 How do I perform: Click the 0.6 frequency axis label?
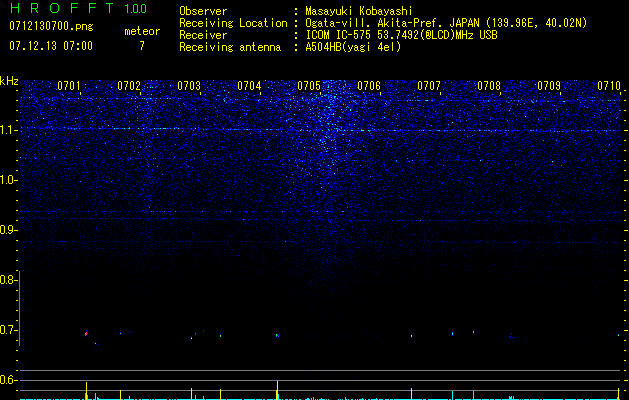[8, 380]
